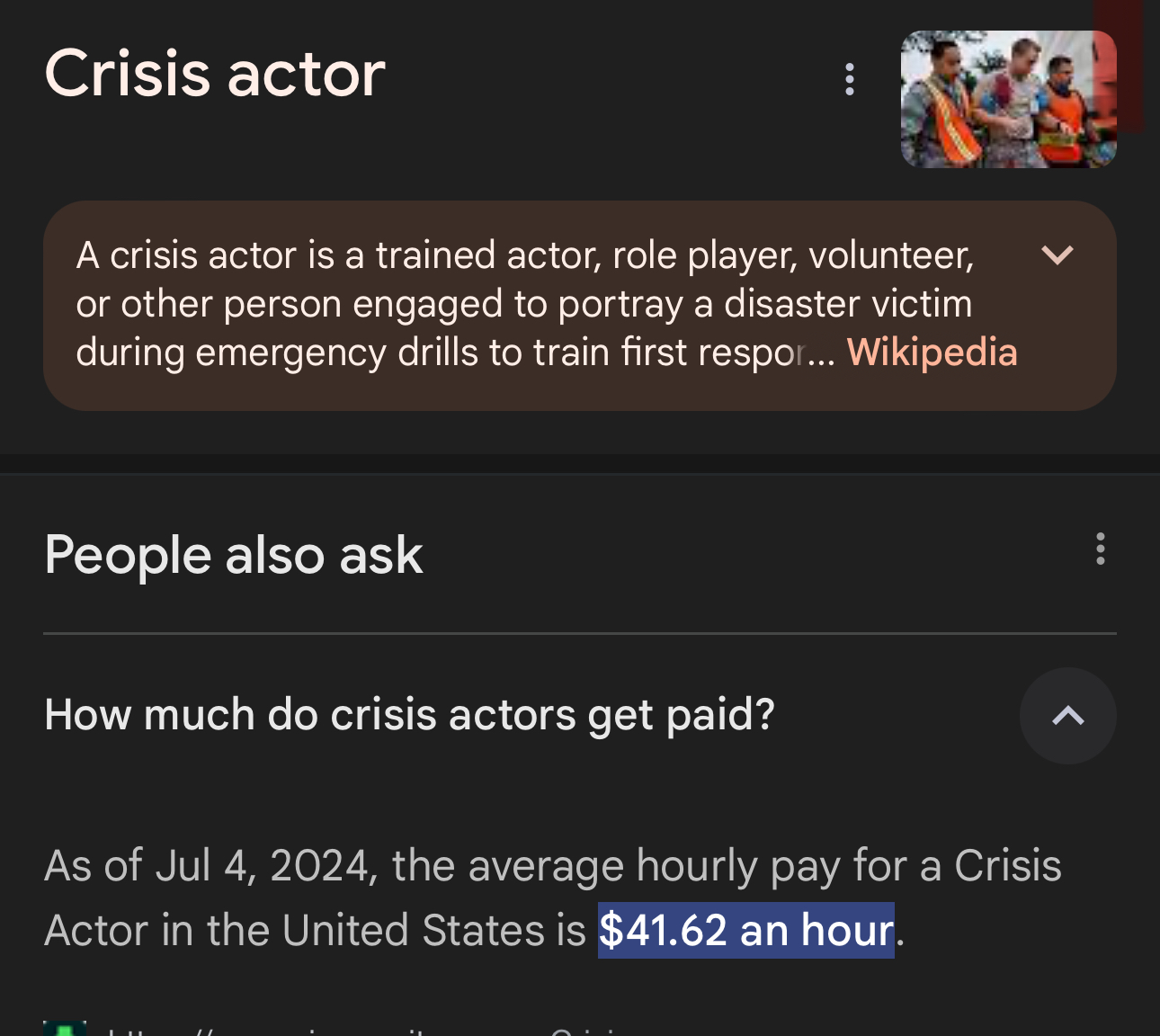Click "or other person engaged to portray" line
The image size is (1160, 1036).
click(x=523, y=304)
